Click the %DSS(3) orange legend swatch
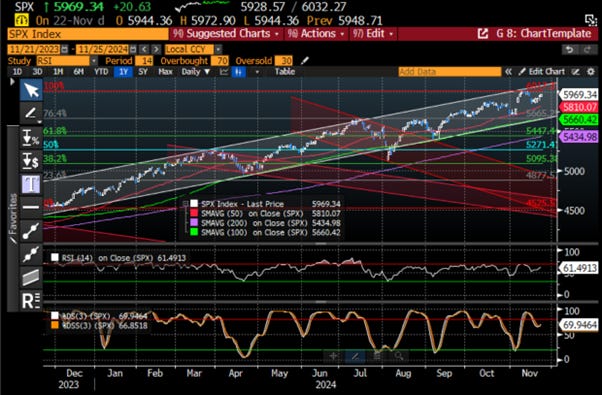This screenshot has width=602, height=395. click(x=55, y=326)
